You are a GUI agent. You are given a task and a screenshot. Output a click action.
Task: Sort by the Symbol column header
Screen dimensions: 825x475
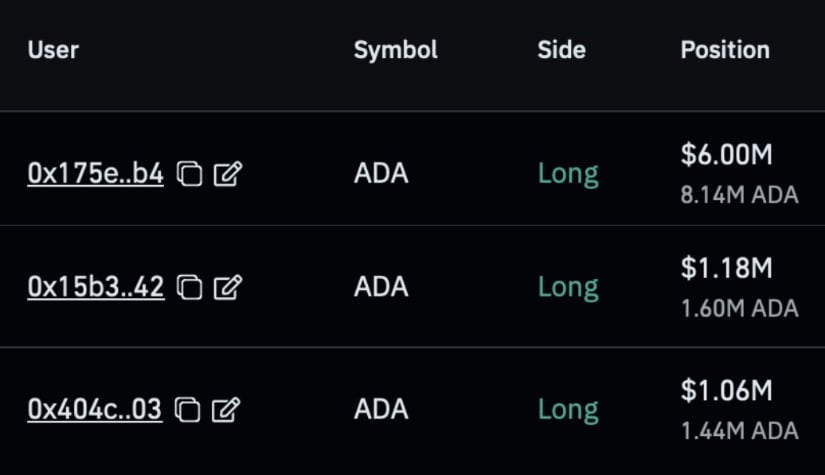click(x=396, y=51)
